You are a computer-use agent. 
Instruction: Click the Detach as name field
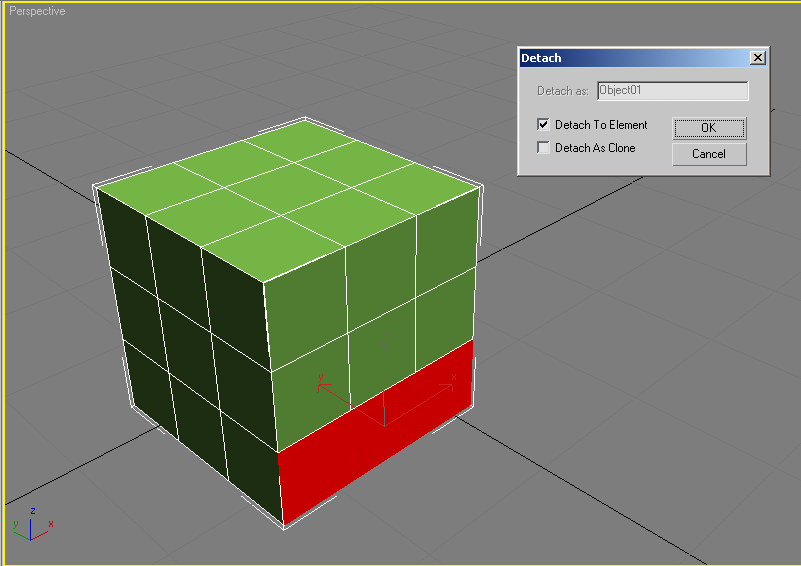point(673,90)
